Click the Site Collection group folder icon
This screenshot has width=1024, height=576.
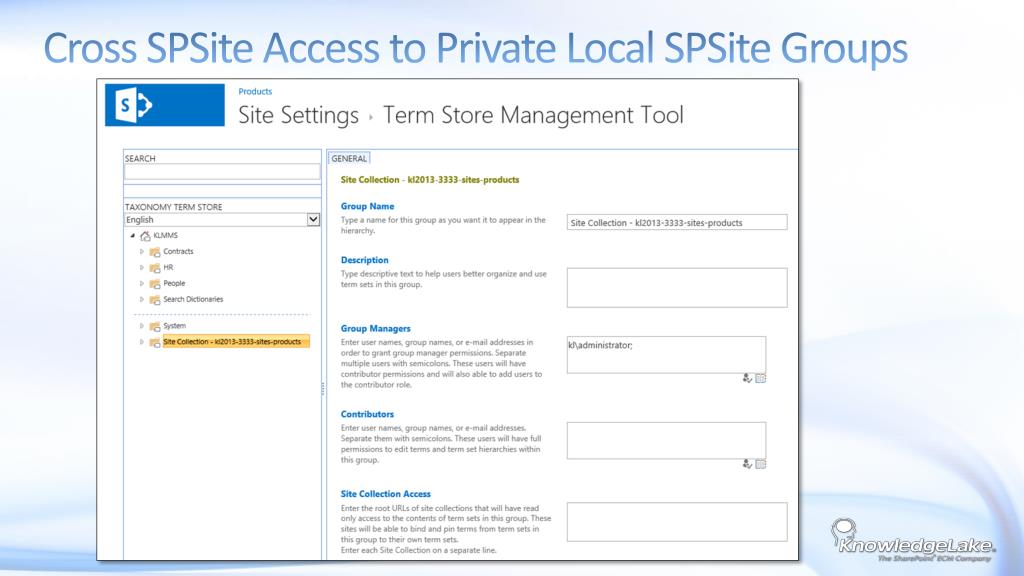(x=155, y=342)
